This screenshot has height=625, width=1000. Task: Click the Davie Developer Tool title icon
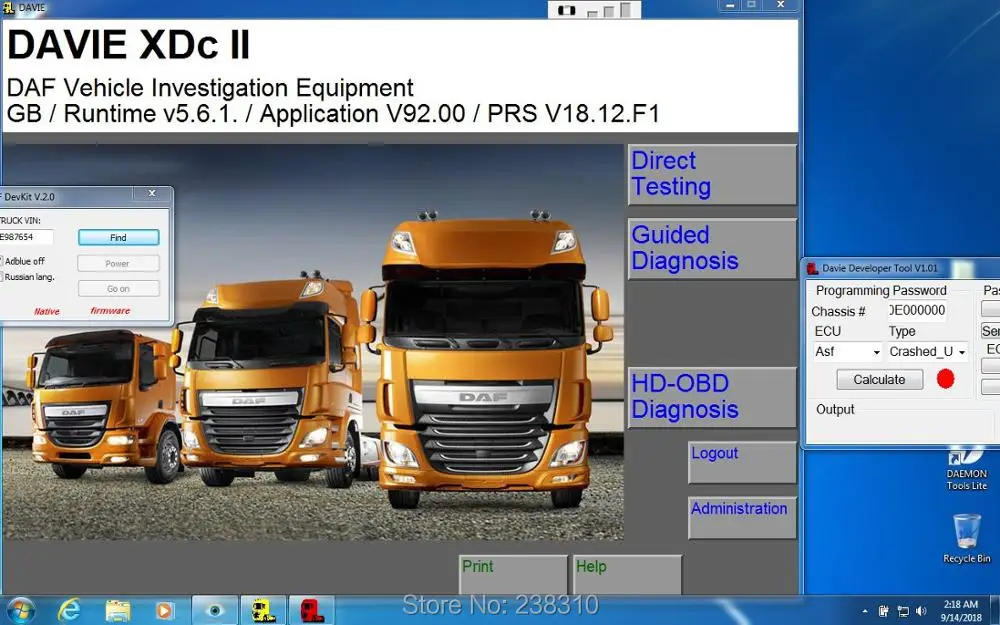tap(812, 268)
